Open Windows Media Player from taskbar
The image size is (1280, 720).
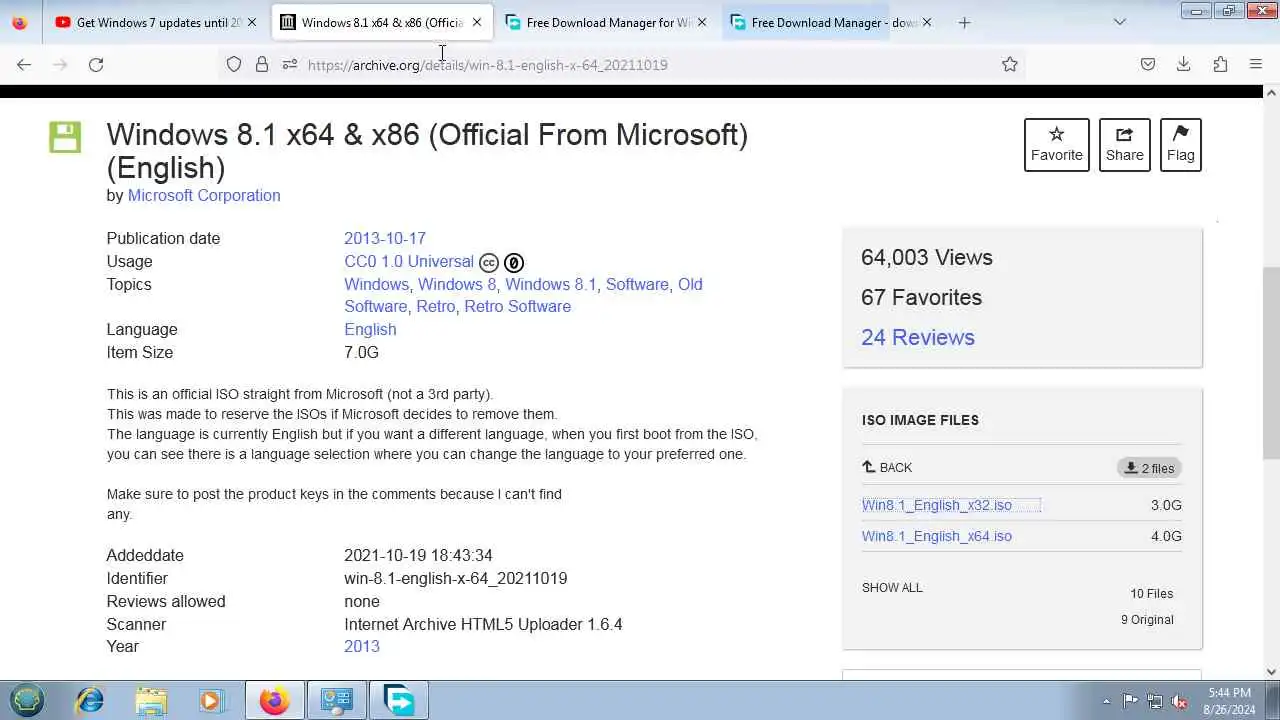click(x=211, y=700)
